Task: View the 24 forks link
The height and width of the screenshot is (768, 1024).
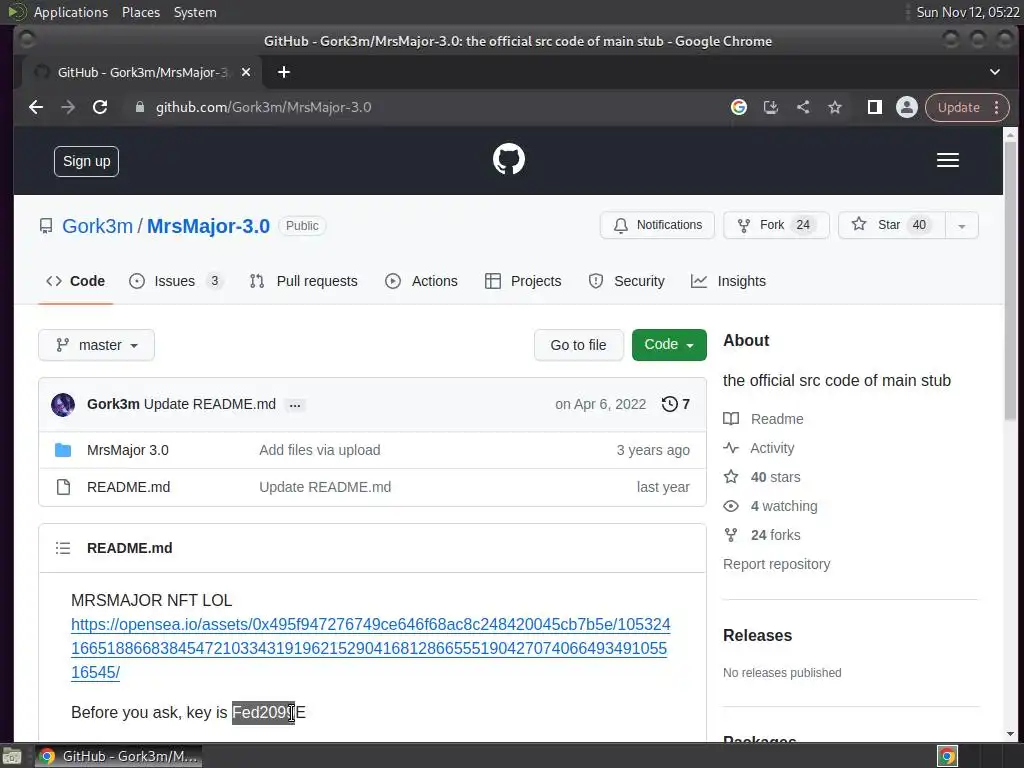Action: click(x=775, y=536)
